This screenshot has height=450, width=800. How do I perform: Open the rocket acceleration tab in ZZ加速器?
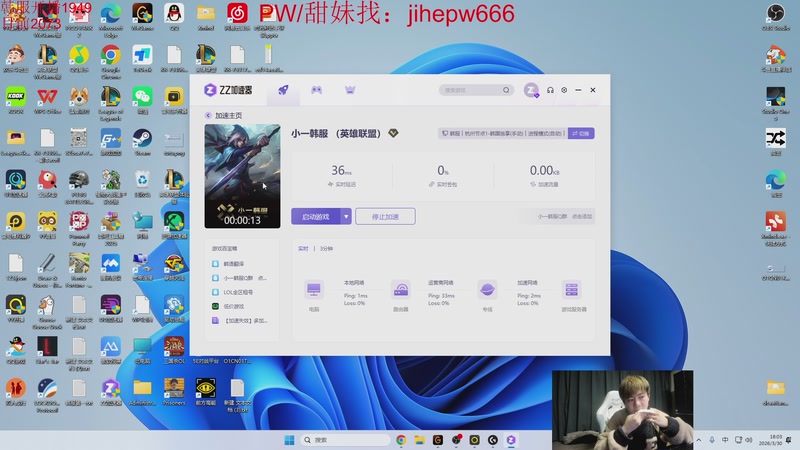tap(283, 90)
